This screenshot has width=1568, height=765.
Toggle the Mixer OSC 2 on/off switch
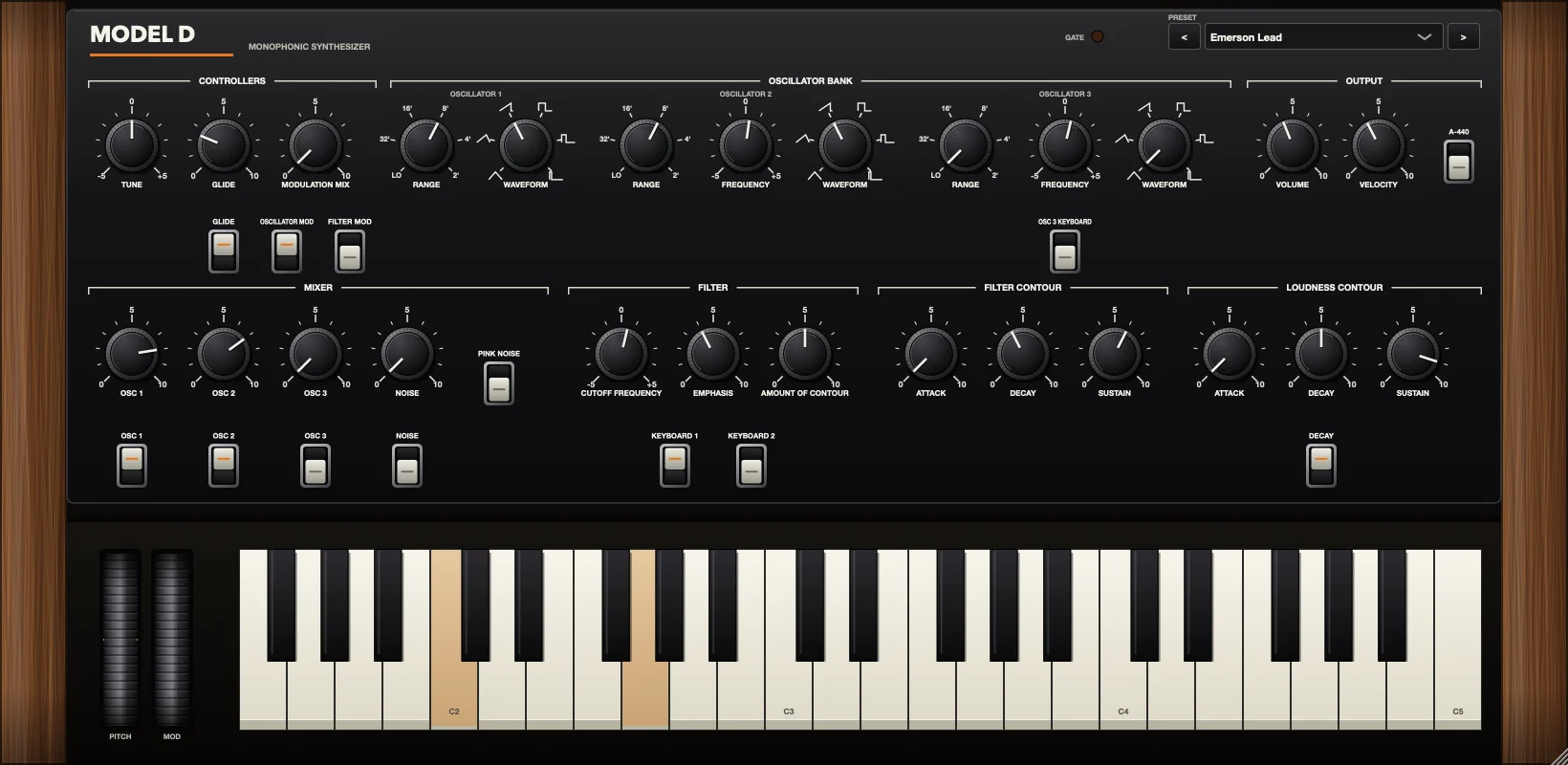224,466
